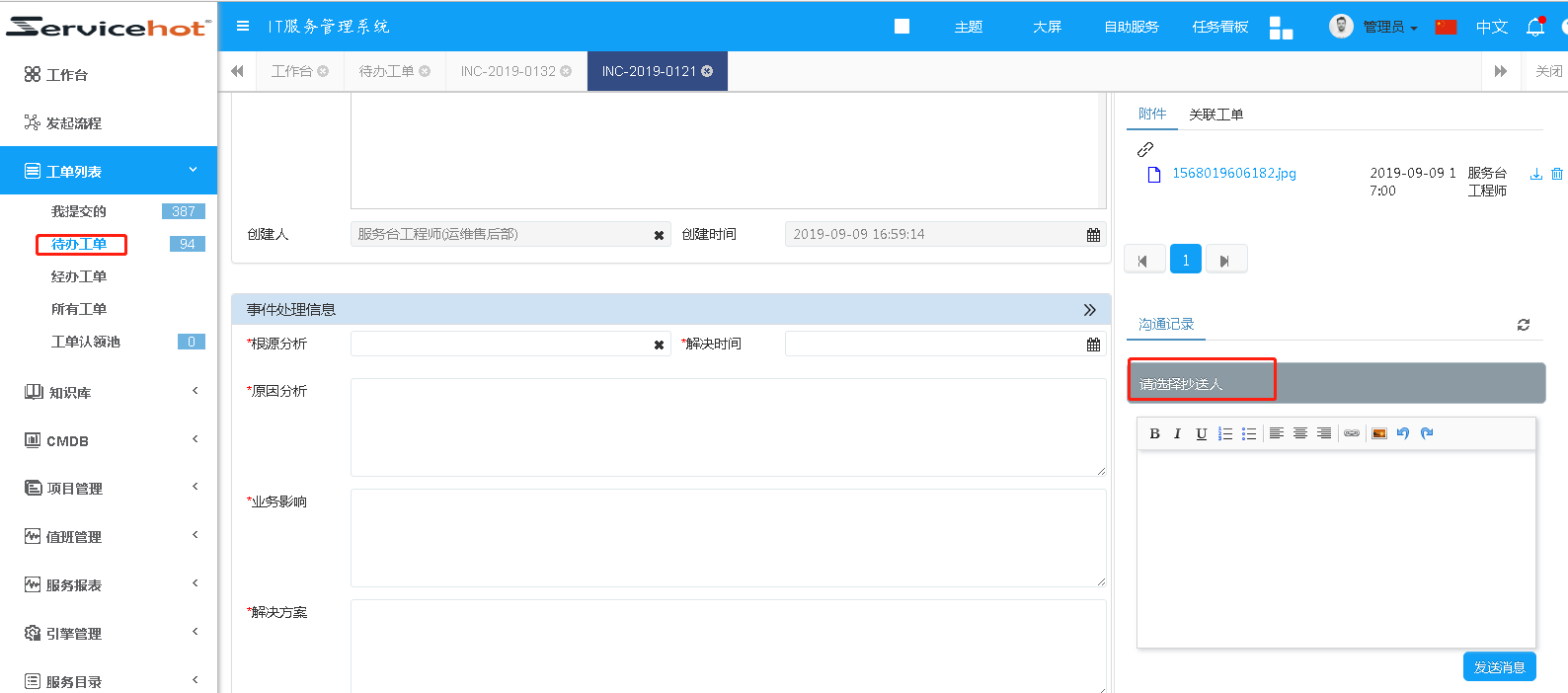Download the 1568019606182.jpg attachment
1568x693 pixels.
pyautogui.click(x=1535, y=174)
